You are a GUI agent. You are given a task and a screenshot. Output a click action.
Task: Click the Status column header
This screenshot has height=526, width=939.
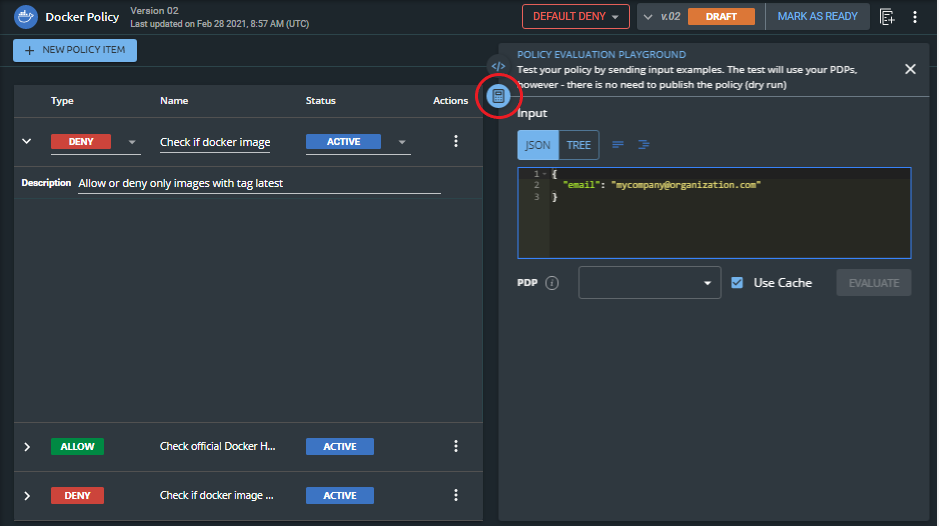[x=320, y=101]
